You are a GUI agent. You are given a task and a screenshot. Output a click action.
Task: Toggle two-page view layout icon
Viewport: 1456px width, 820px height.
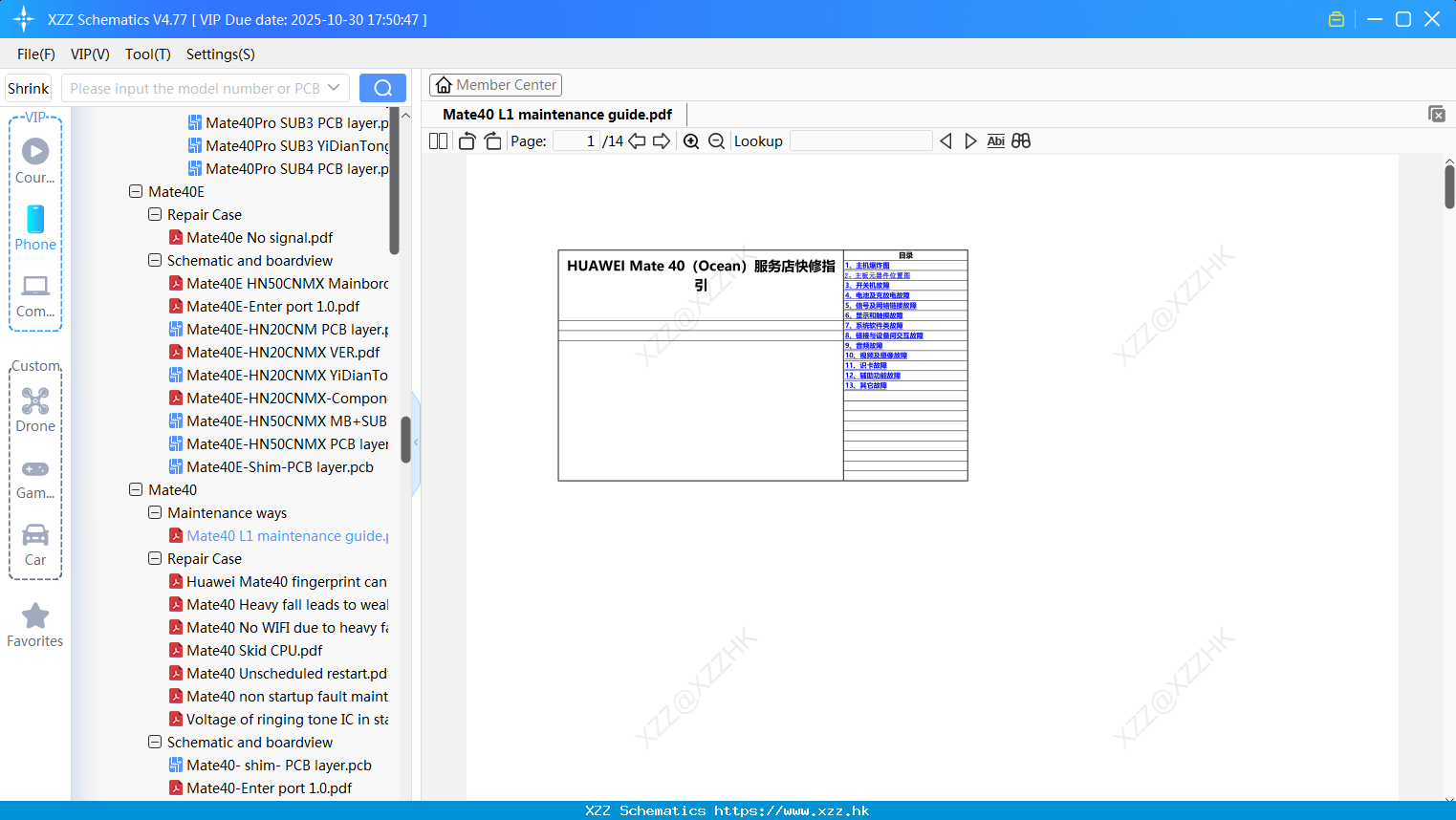[439, 141]
